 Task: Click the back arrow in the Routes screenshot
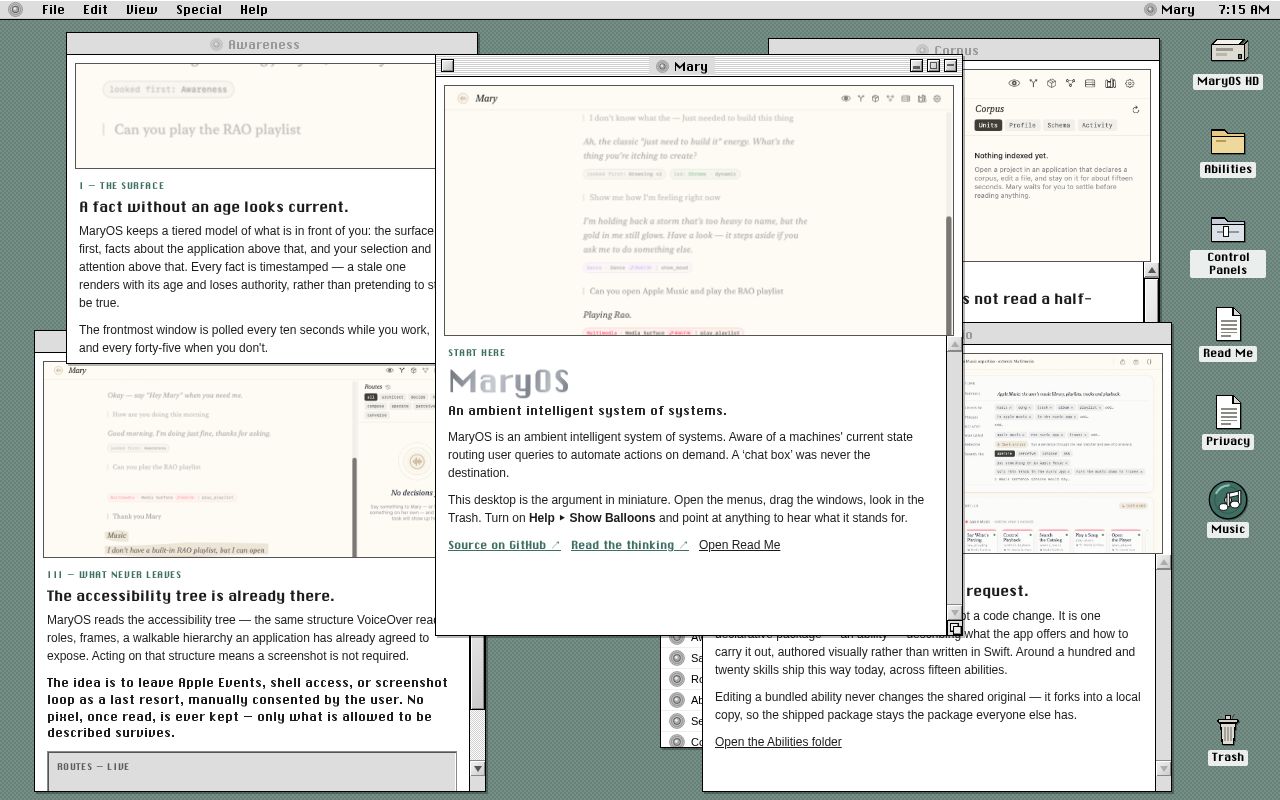pos(59,370)
